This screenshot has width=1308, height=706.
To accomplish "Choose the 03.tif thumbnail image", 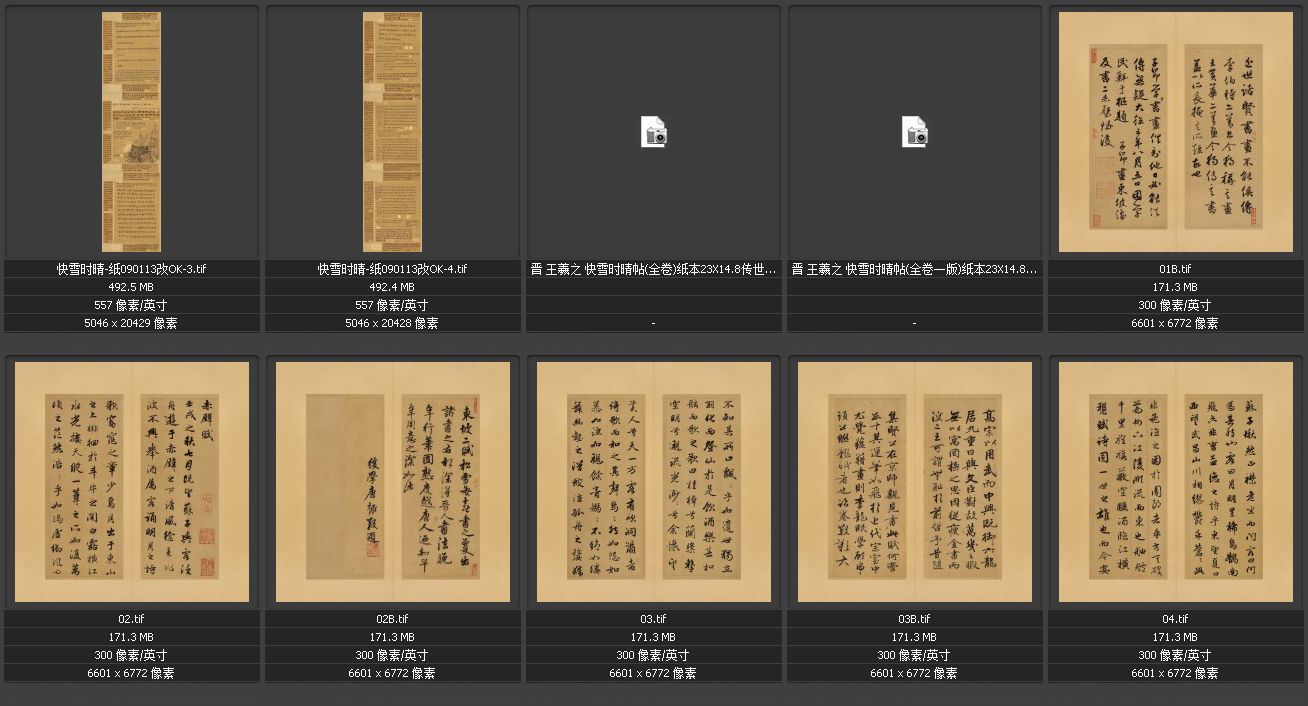I will coord(654,482).
